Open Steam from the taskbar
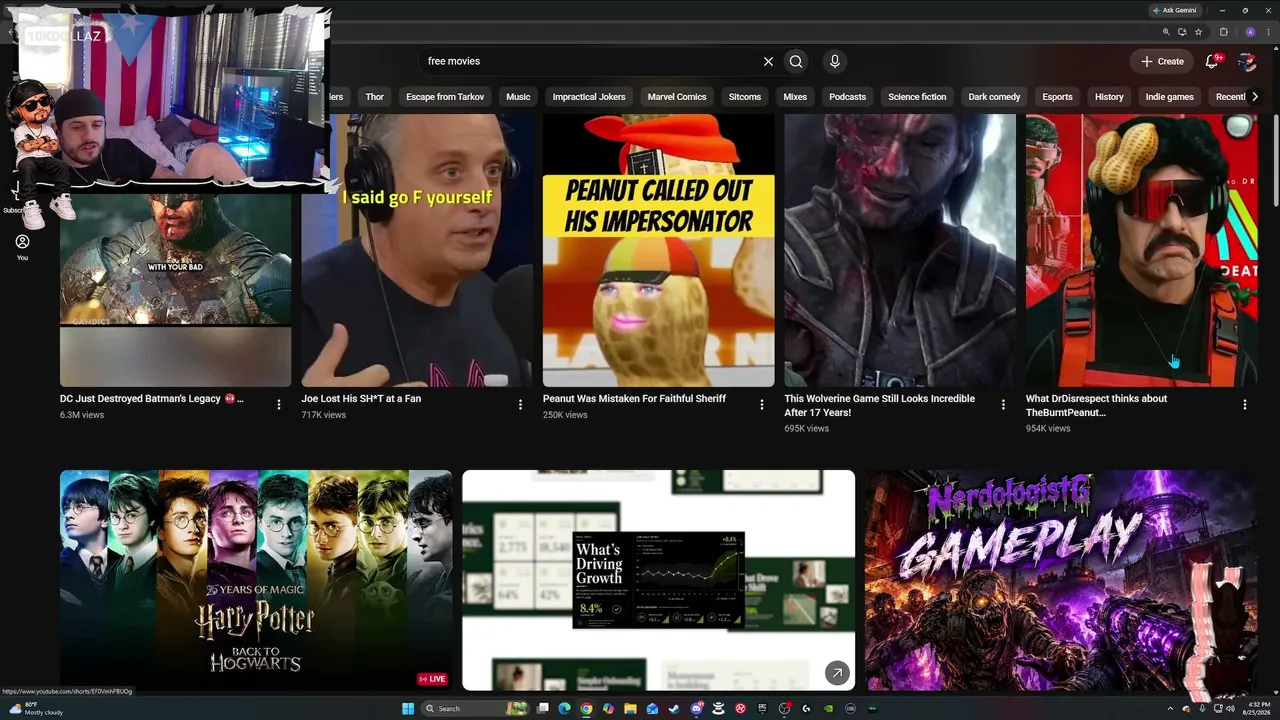 pos(674,709)
